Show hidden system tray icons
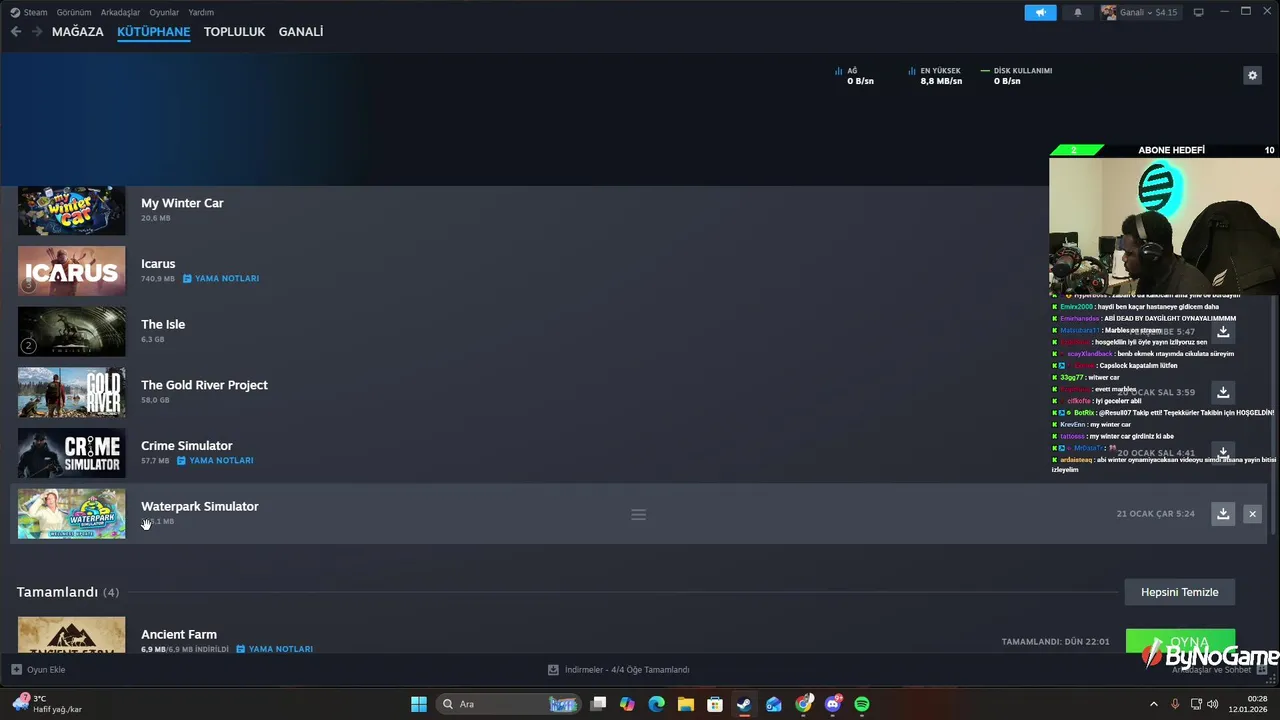Image resolution: width=1280 pixels, height=720 pixels. [x=1153, y=704]
